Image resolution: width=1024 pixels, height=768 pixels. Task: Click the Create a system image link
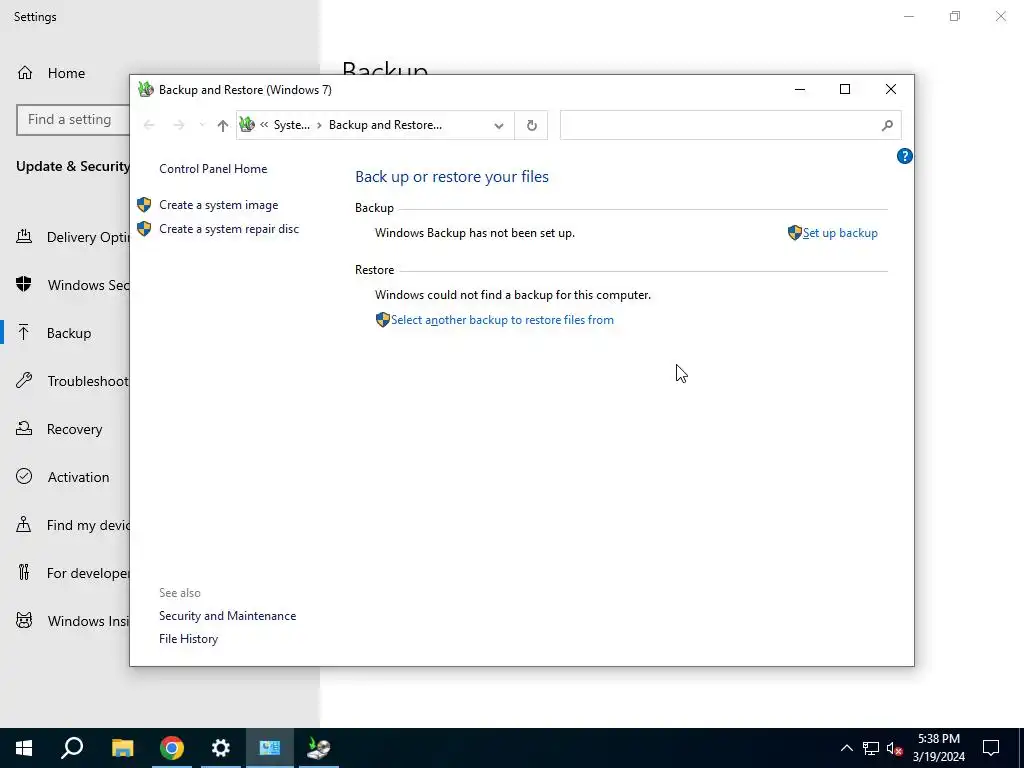(219, 205)
